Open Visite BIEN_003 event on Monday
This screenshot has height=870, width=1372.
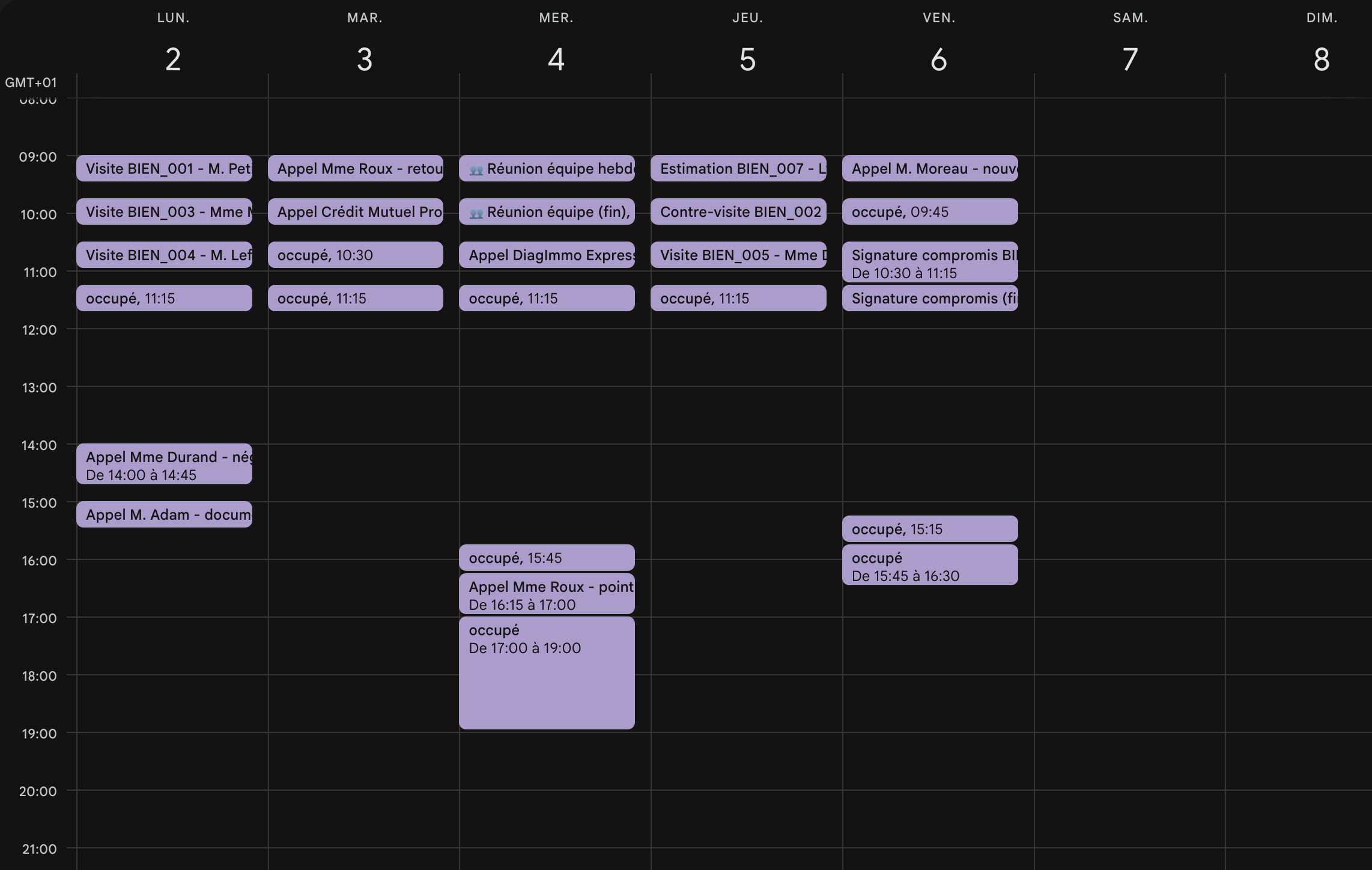(x=163, y=211)
